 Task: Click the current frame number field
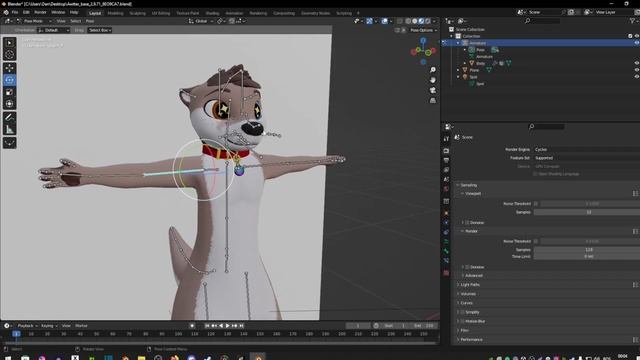click(x=358, y=326)
